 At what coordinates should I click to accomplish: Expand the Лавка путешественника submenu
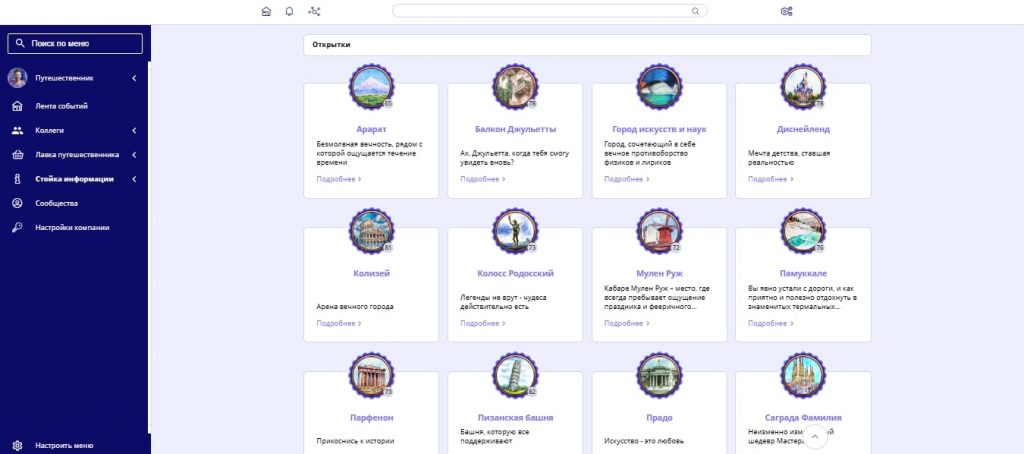[134, 155]
